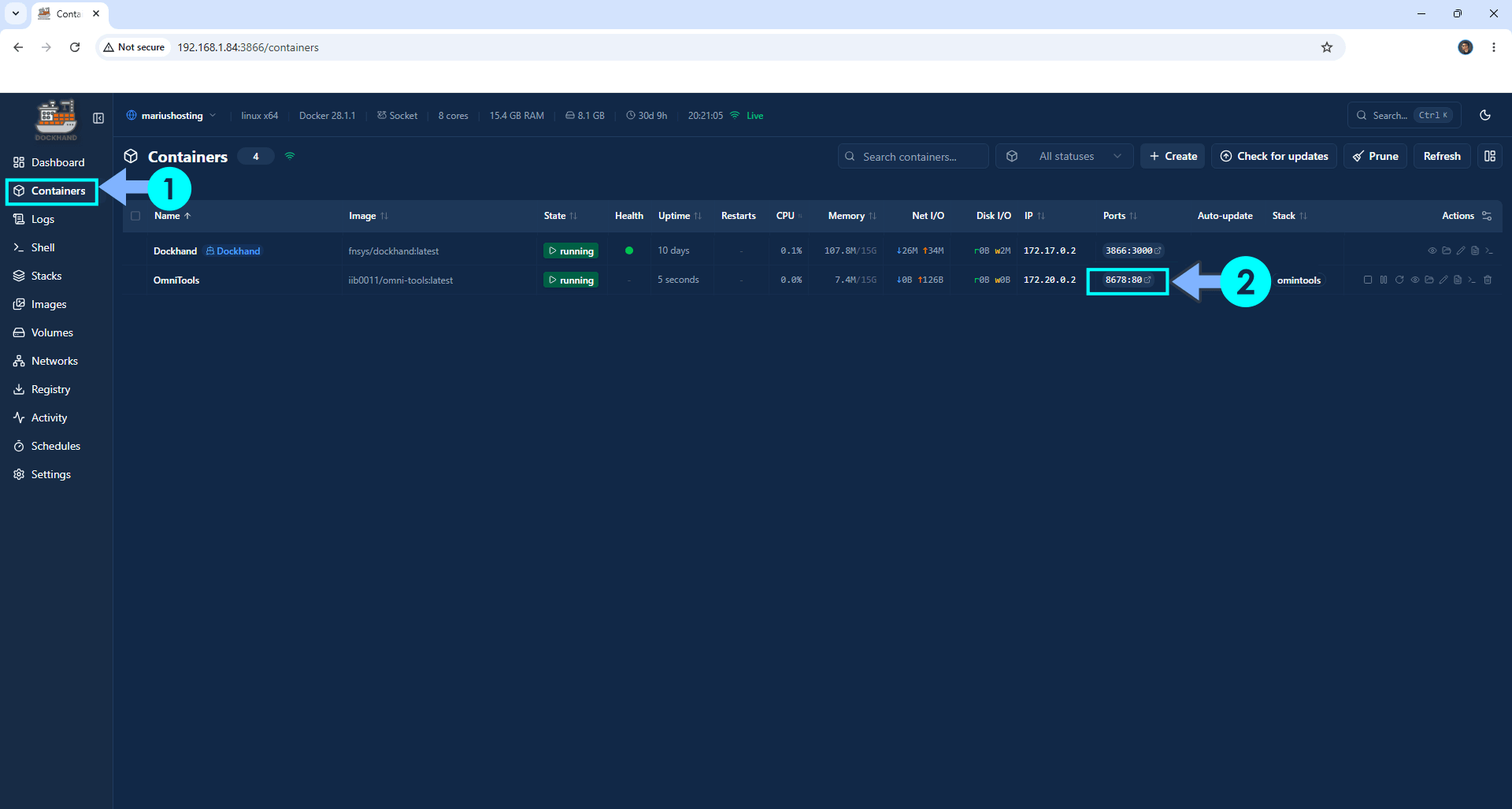Delete the OmniTools container
1512x809 pixels.
pos(1488,280)
